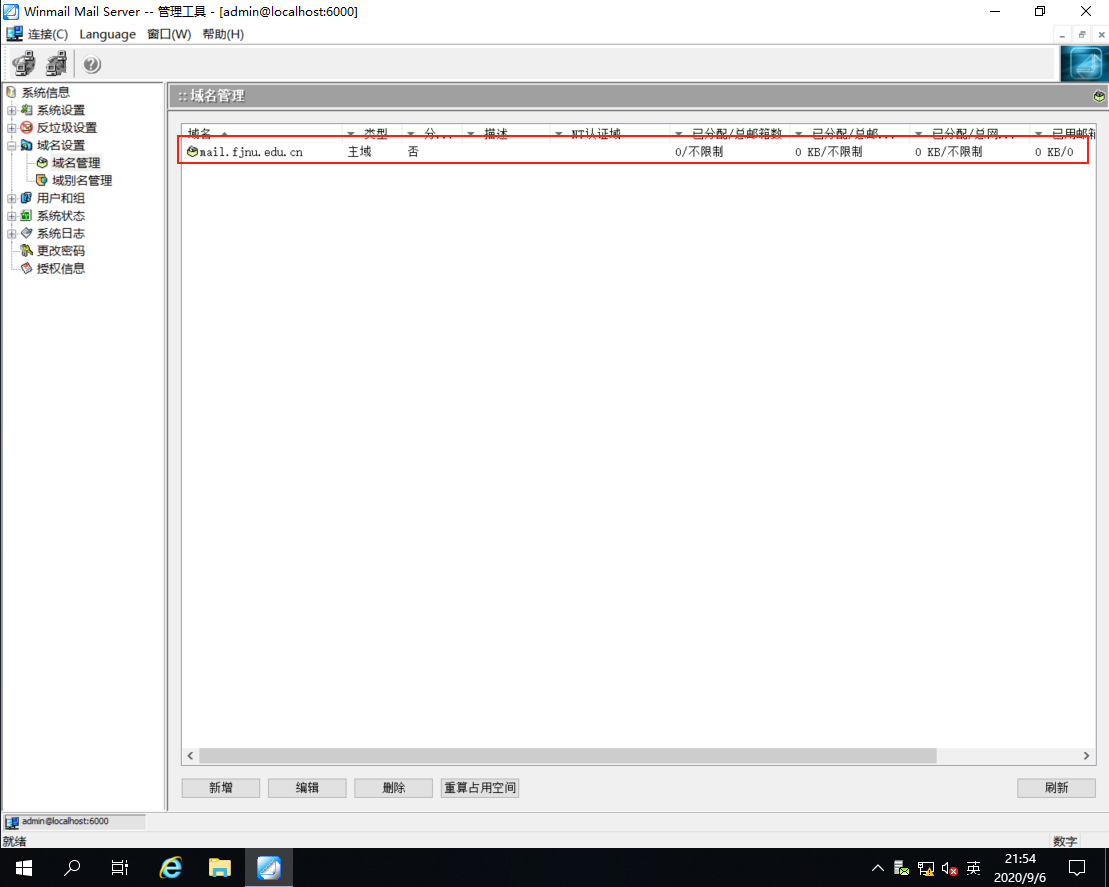The image size is (1109, 887).
Task: Click the 反垃圾设置 no-spam icon
Action: click(27, 127)
